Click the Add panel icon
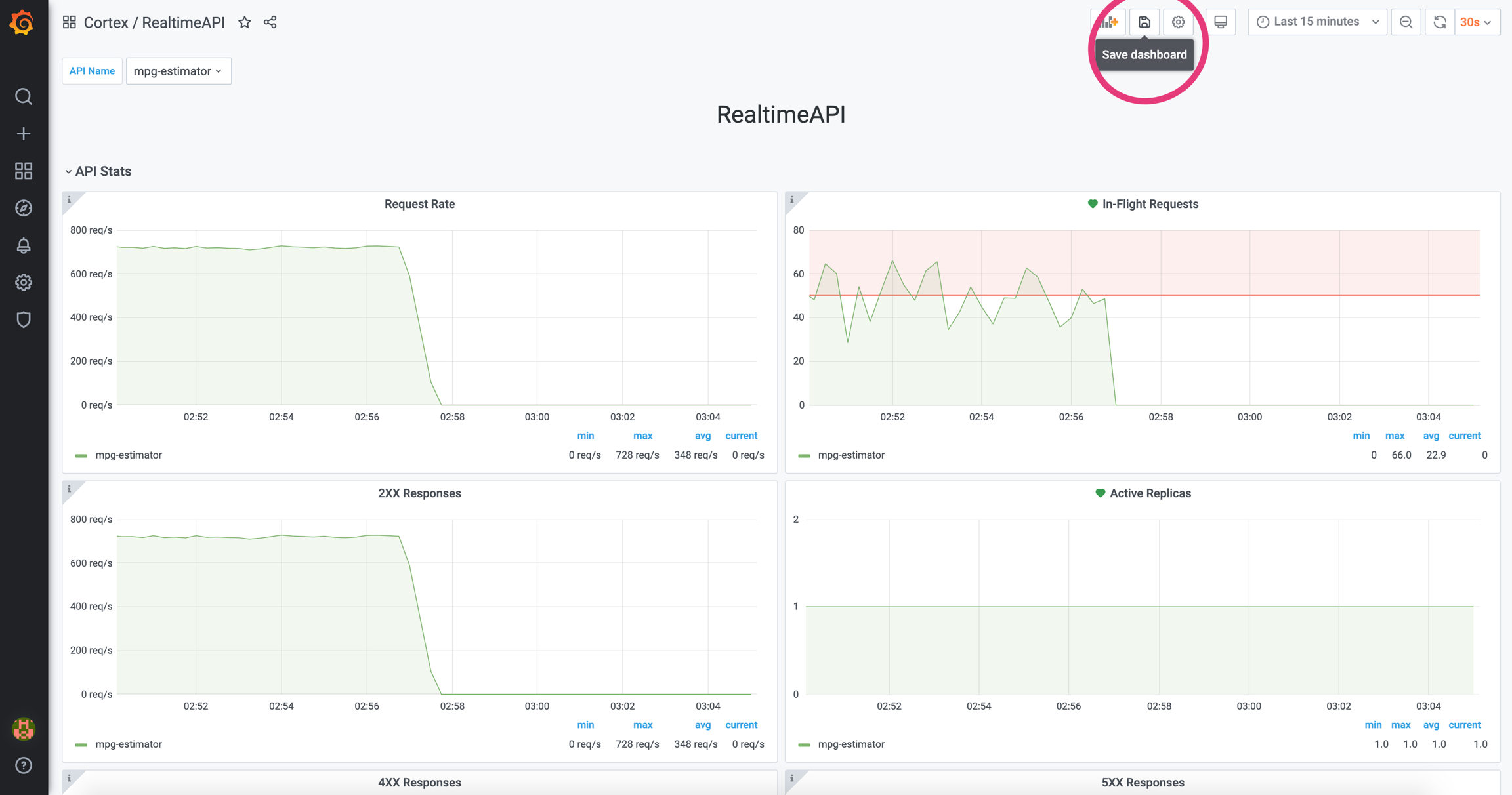Screen dimensions: 1512x795 click(x=1109, y=22)
